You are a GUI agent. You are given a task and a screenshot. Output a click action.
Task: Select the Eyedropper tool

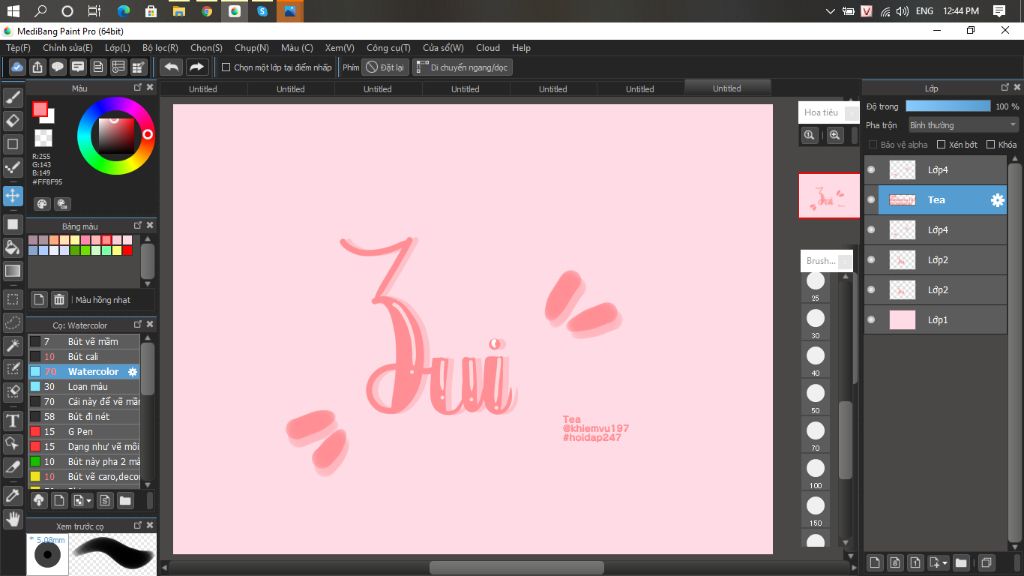pos(12,496)
